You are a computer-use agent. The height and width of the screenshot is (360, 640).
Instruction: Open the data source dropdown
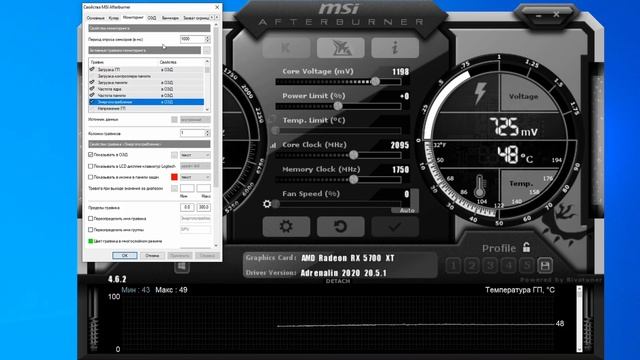click(x=195, y=120)
